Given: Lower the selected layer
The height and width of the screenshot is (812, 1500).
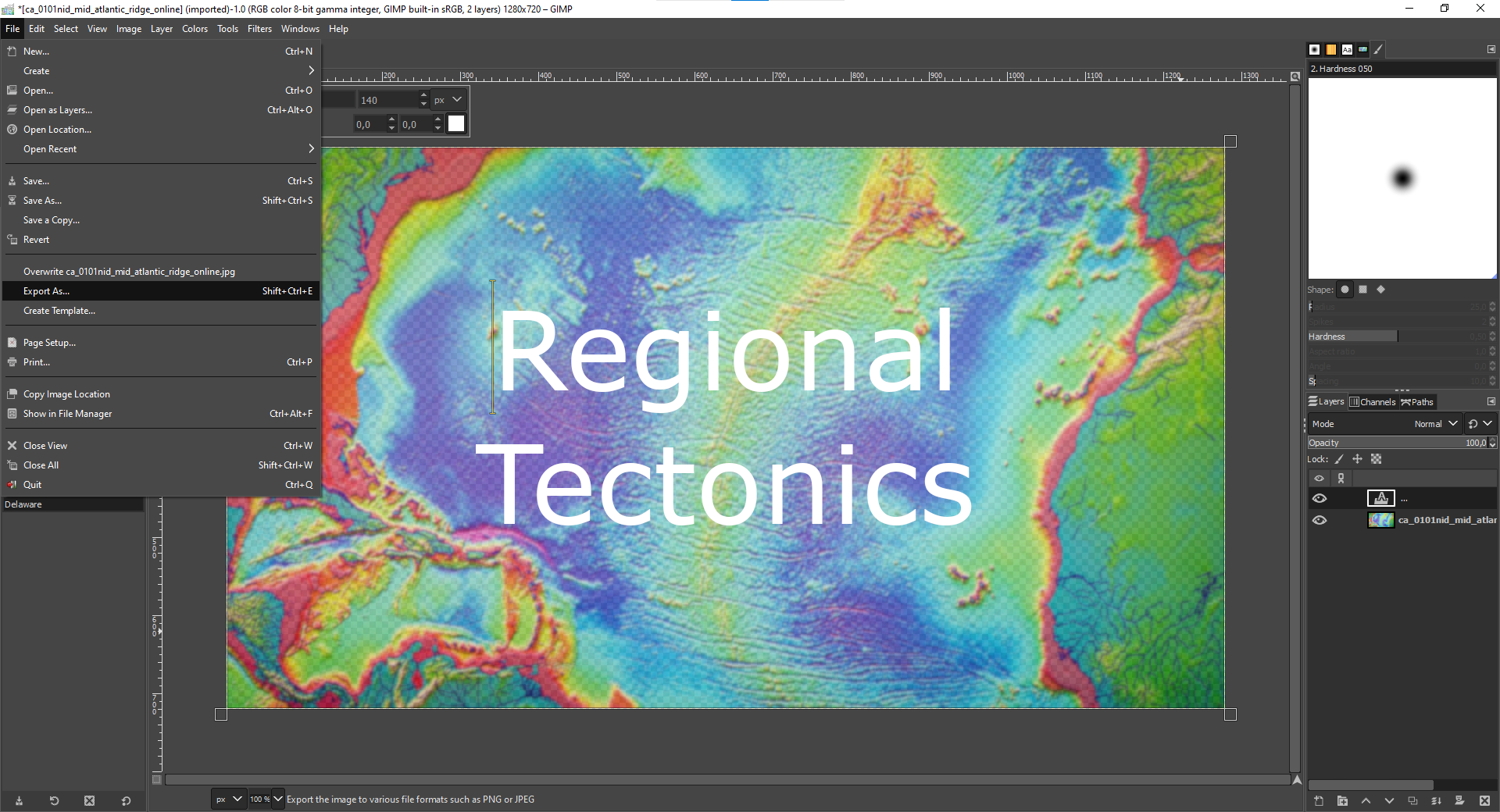Looking at the screenshot, I should tap(1389, 801).
